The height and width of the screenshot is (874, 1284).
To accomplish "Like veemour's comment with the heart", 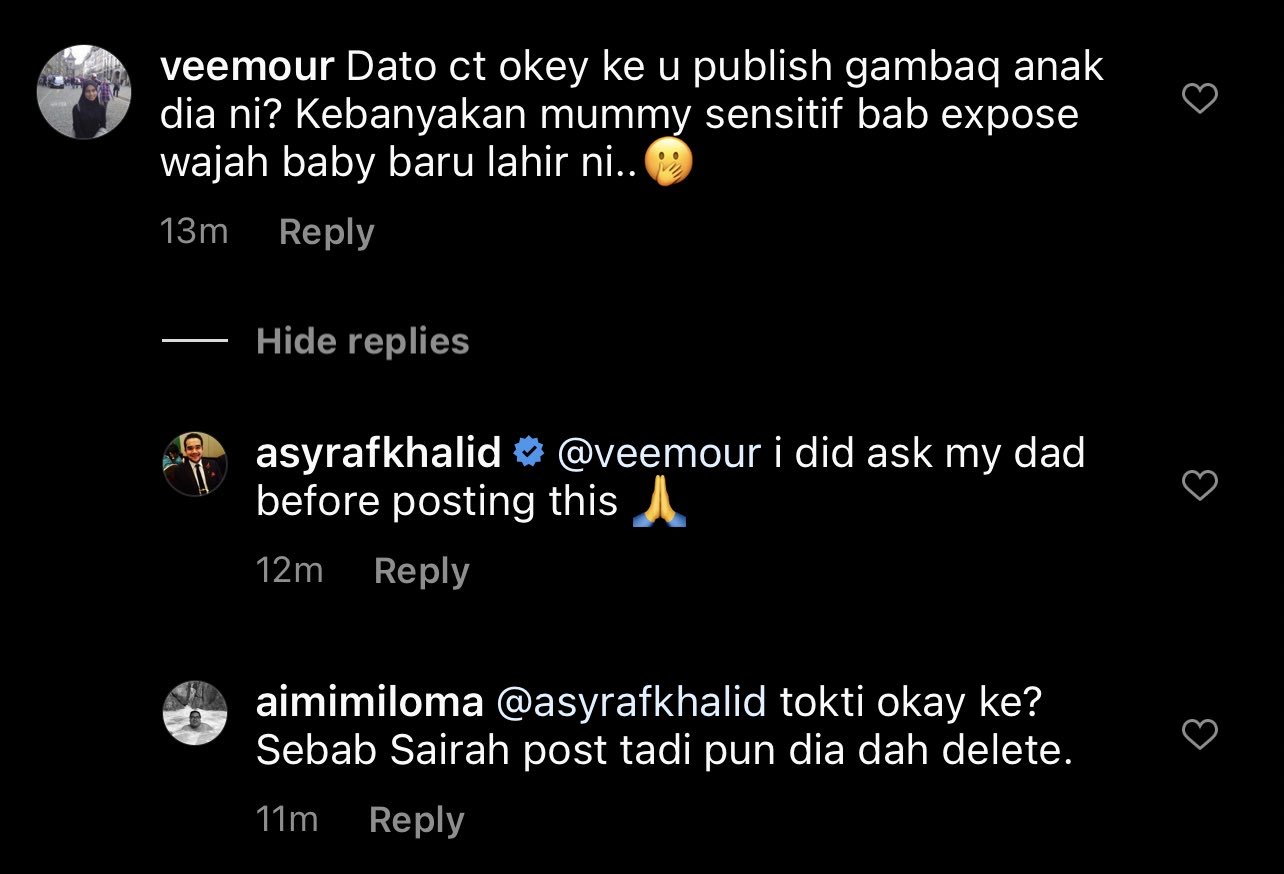I will pyautogui.click(x=1200, y=98).
